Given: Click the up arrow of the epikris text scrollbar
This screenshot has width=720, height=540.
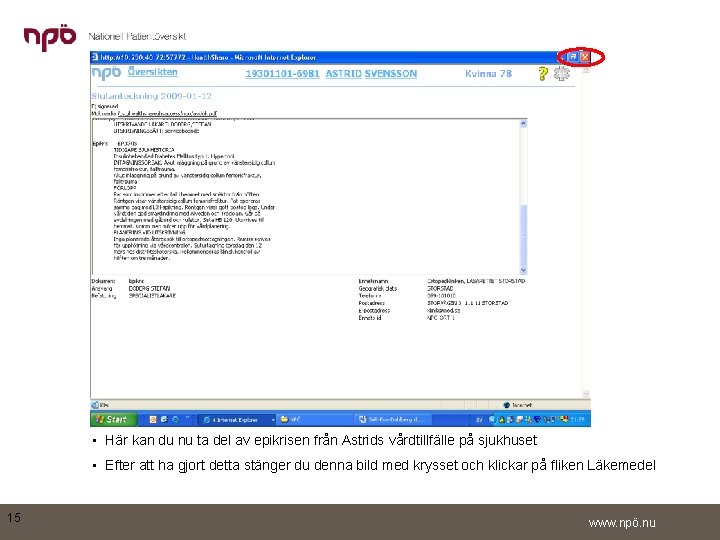Looking at the screenshot, I should tap(523, 123).
